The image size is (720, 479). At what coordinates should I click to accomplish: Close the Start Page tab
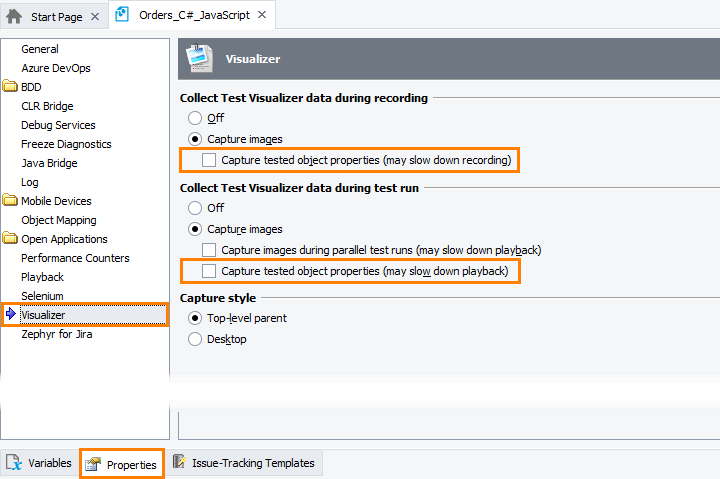point(95,17)
